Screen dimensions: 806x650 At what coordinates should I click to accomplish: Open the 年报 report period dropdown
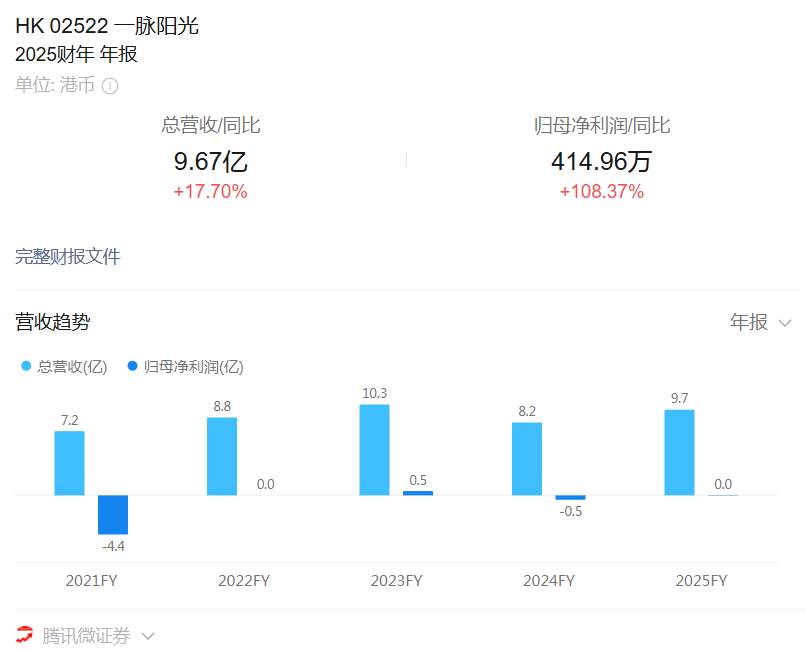[x=760, y=322]
